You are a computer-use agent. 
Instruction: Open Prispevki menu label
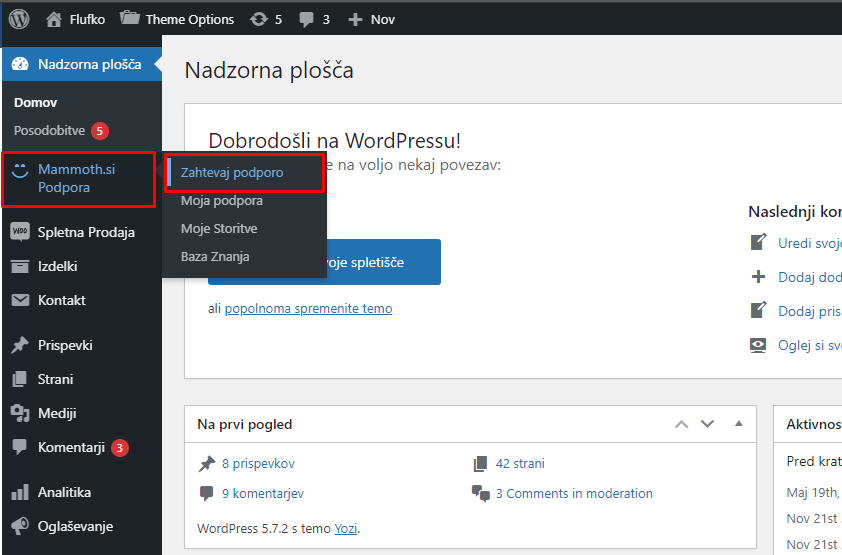(65, 345)
